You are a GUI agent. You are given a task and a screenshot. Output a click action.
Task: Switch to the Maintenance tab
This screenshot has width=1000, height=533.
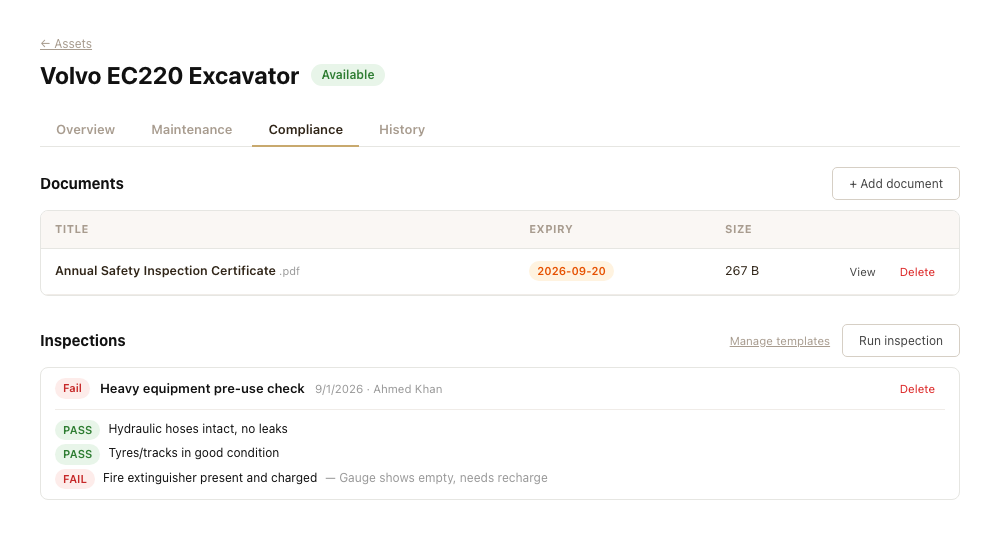tap(191, 129)
